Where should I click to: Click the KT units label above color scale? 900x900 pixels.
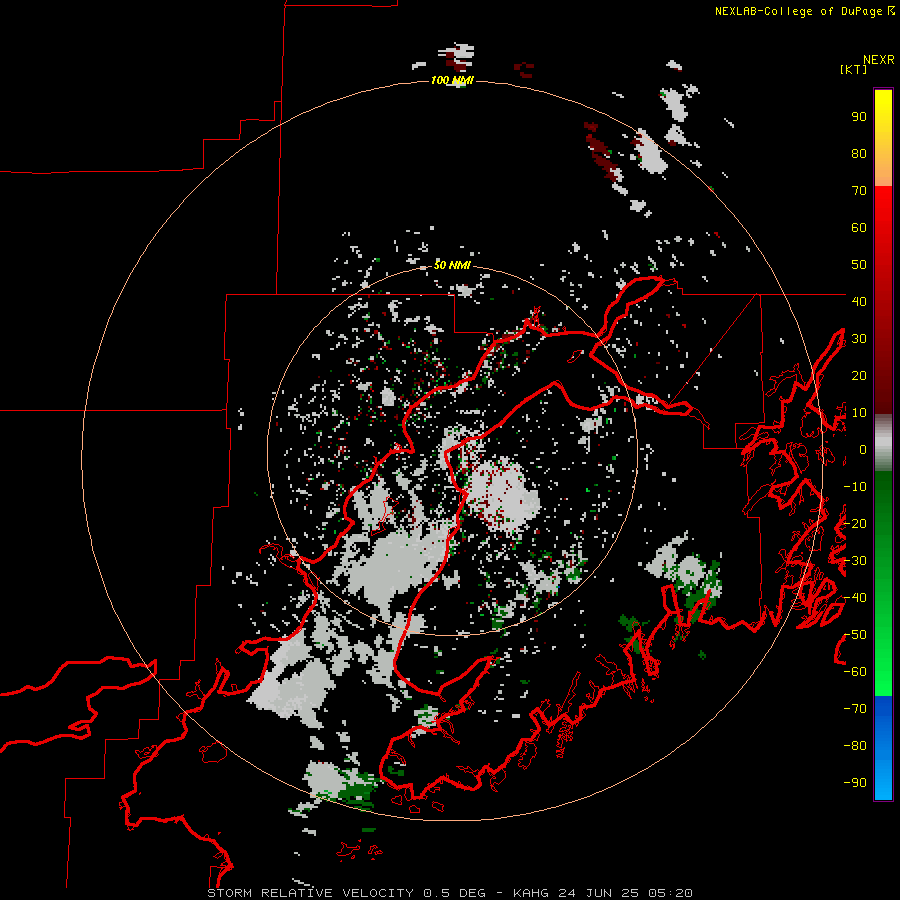854,69
